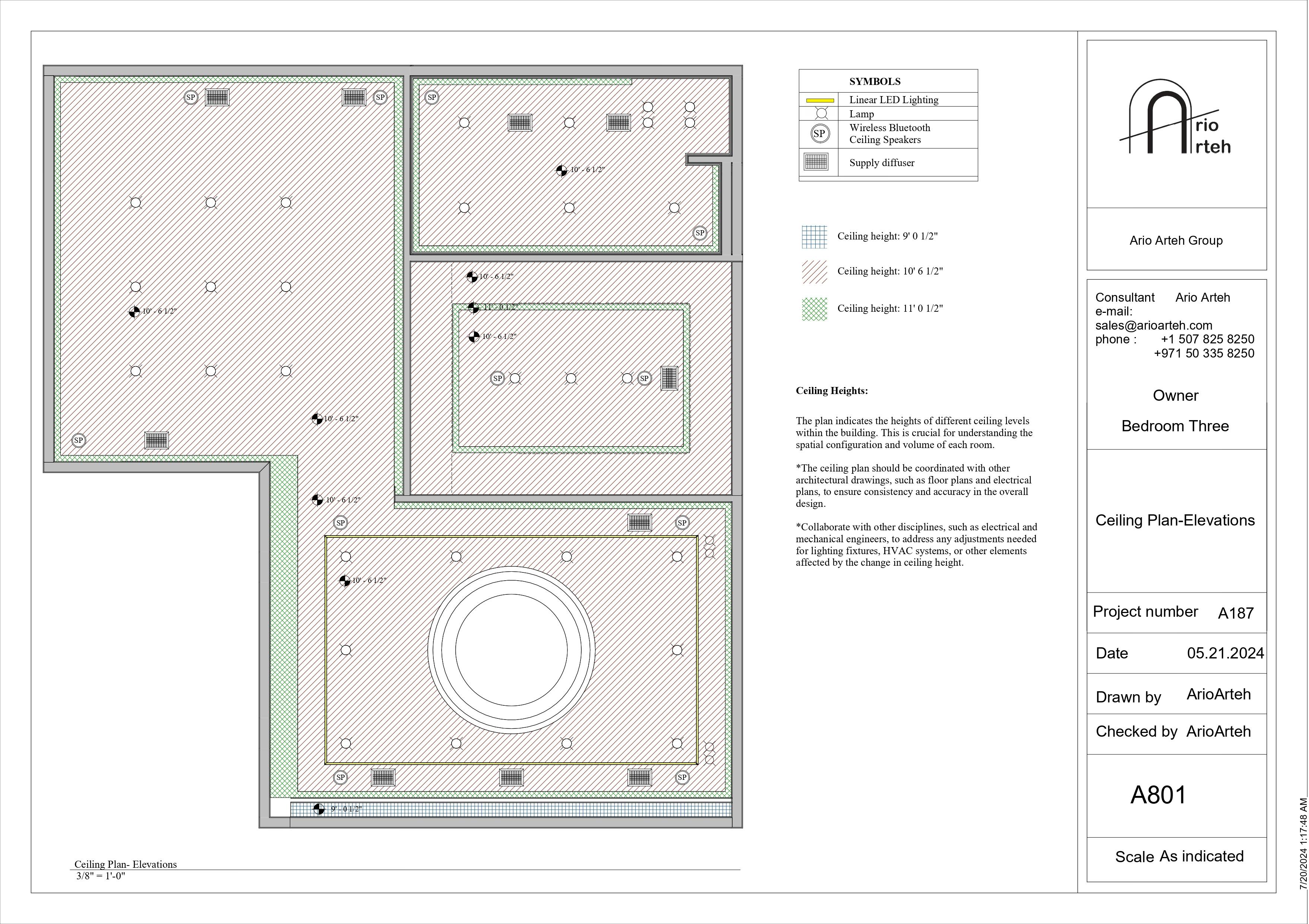Image resolution: width=1309 pixels, height=924 pixels.
Task: Click the sheet number A801
Action: coord(1158,795)
